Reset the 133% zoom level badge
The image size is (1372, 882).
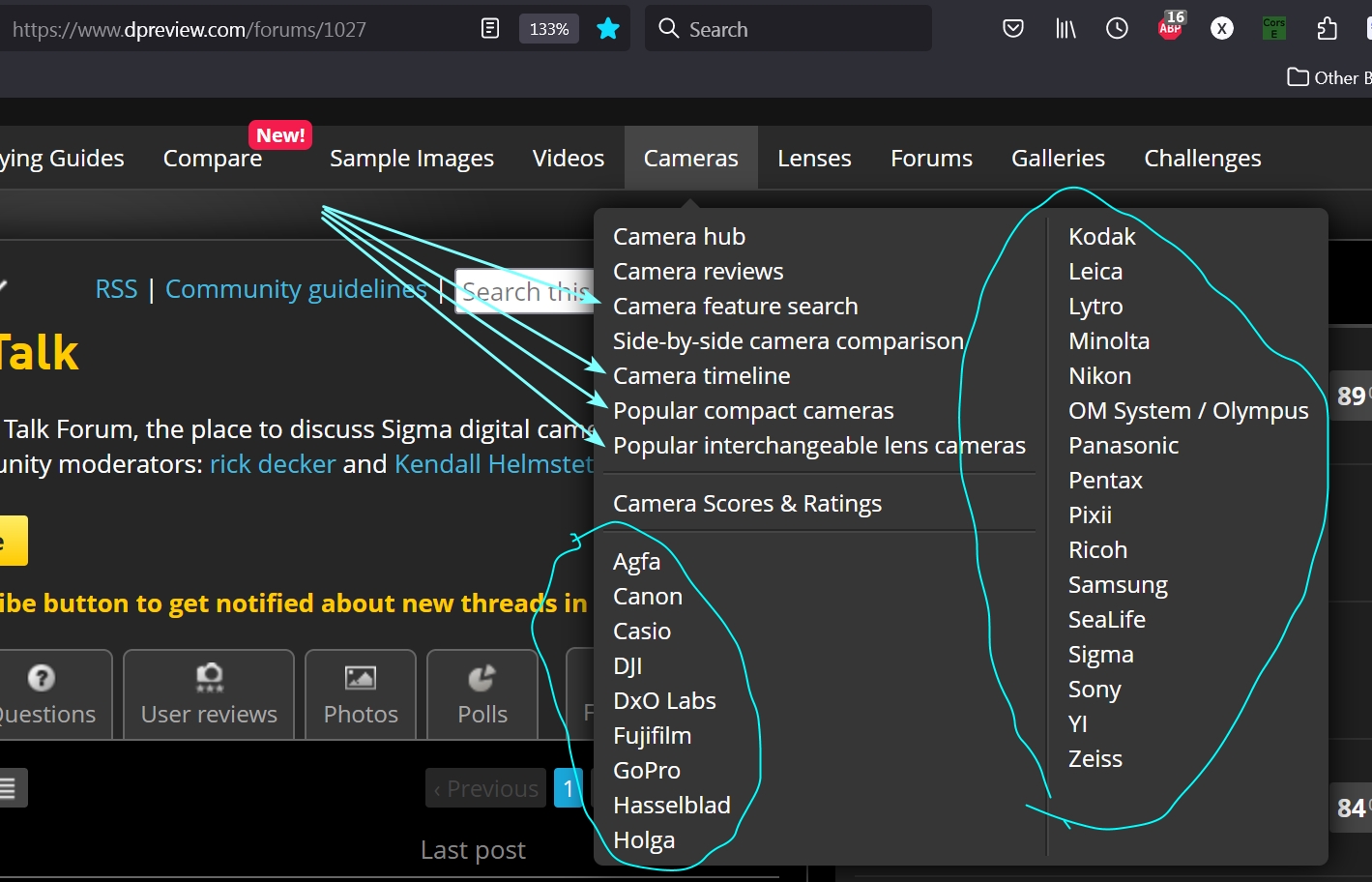click(548, 29)
